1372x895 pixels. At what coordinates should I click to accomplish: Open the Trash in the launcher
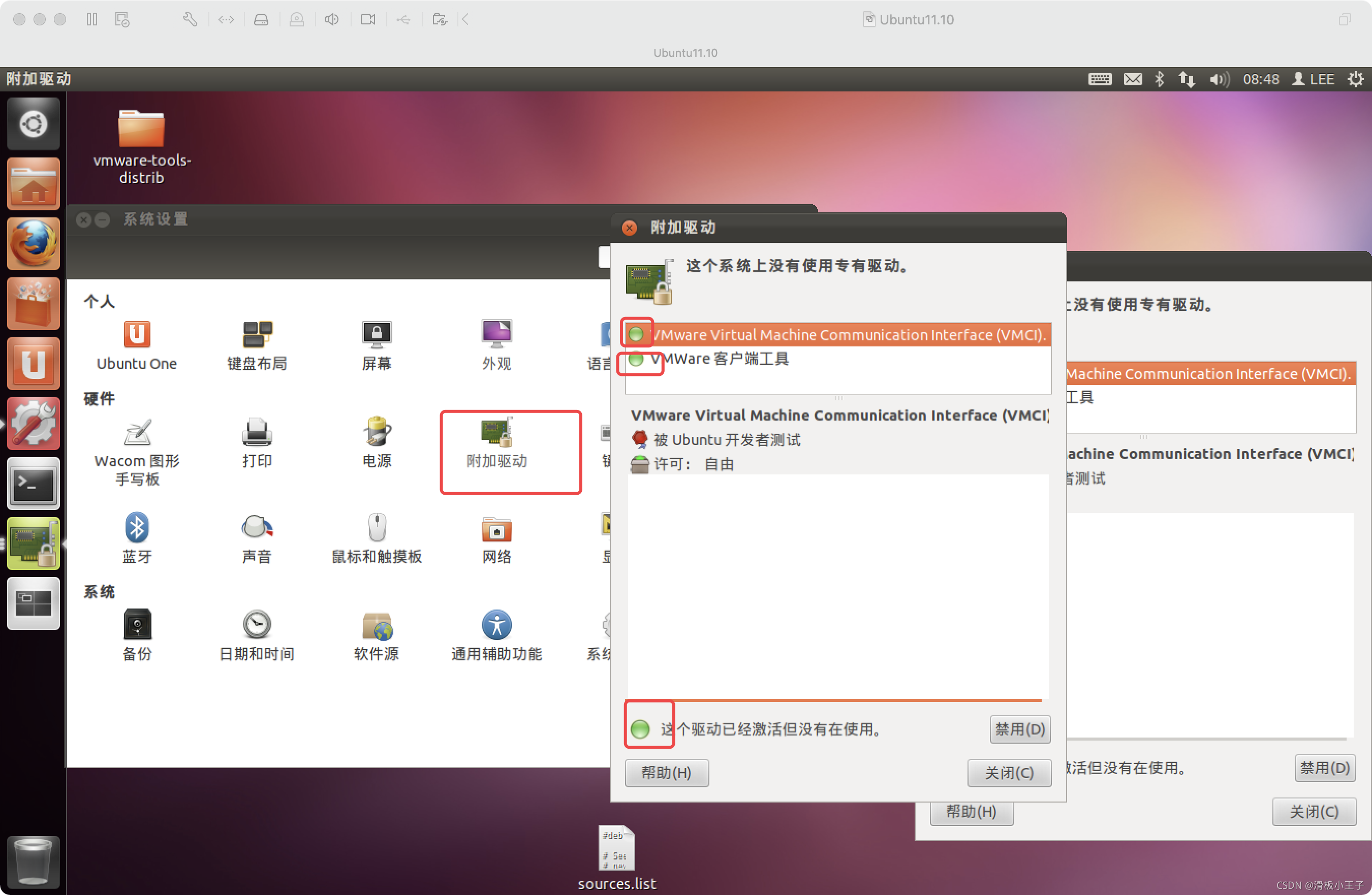click(x=34, y=861)
